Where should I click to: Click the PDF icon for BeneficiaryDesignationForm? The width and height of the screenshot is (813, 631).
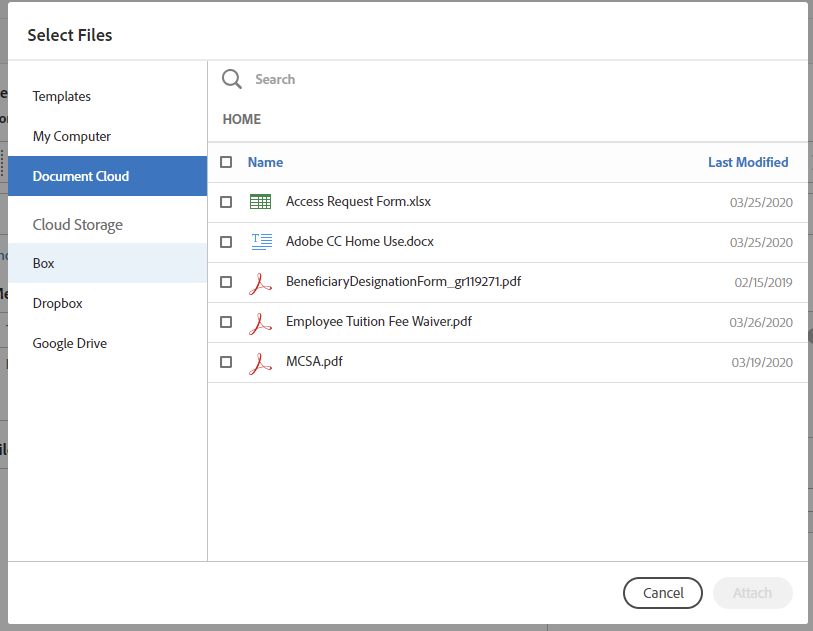(x=261, y=282)
